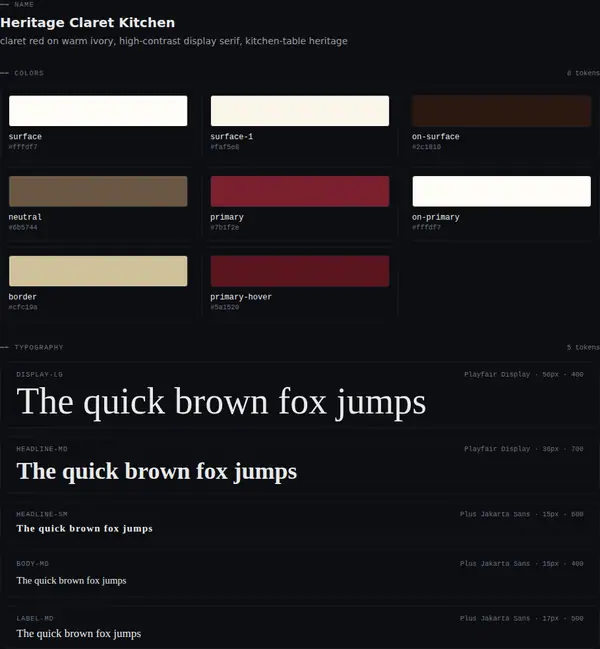The height and width of the screenshot is (649, 600).
Task: Click the DISPLAY-LG label
Action: click(x=40, y=374)
